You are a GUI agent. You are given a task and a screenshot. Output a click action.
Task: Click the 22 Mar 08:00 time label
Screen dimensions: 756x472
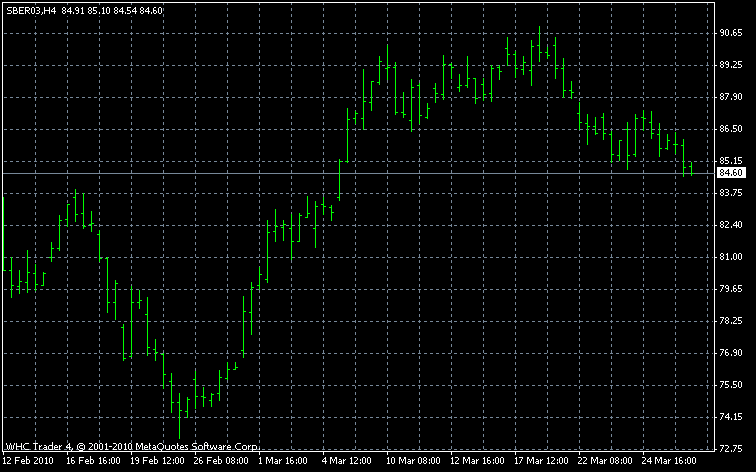603,462
